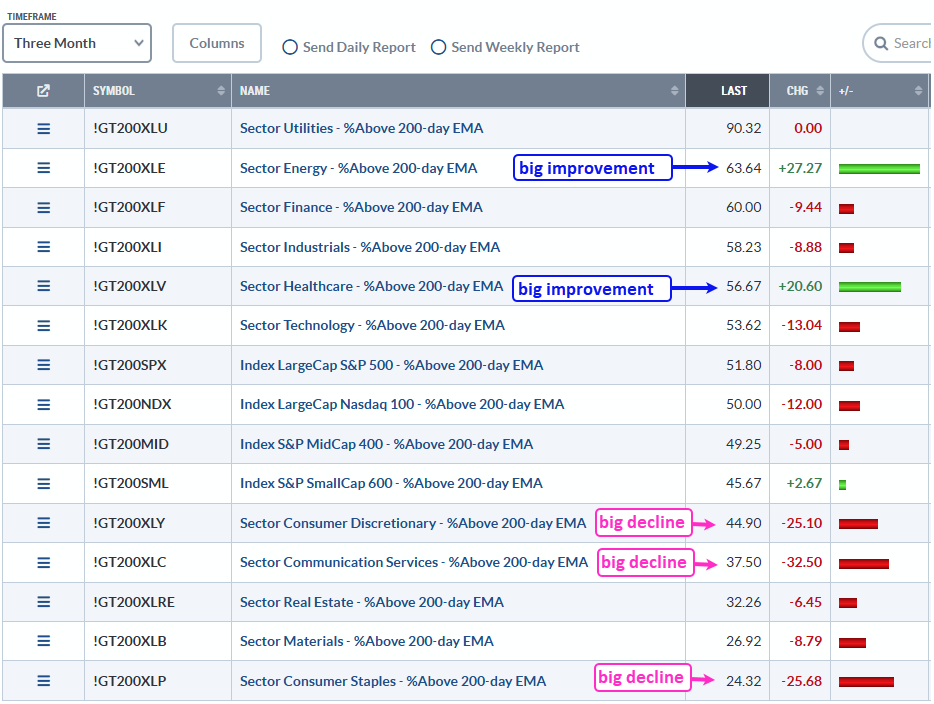Open the row menu icon for !GT200XLU
The image size is (934, 704).
[x=43, y=129]
